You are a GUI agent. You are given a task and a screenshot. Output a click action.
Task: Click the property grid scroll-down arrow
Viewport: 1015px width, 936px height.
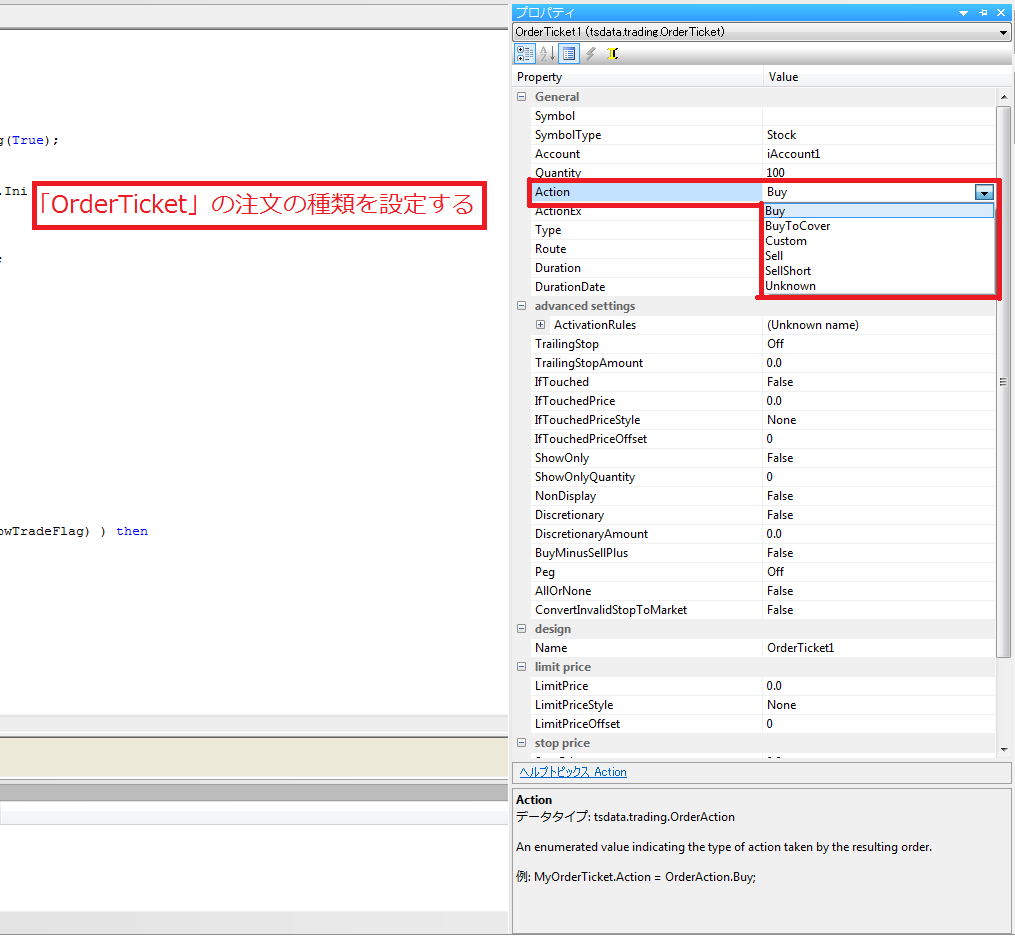tap(1003, 750)
